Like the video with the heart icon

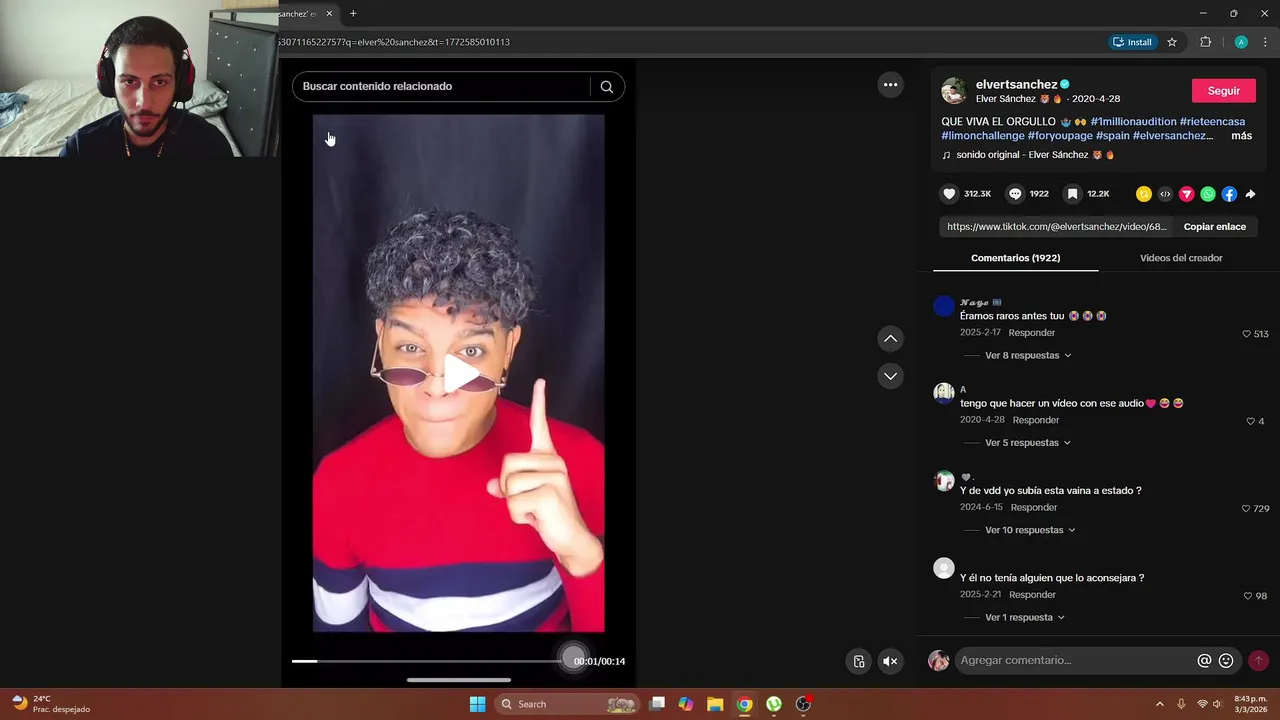[950, 194]
